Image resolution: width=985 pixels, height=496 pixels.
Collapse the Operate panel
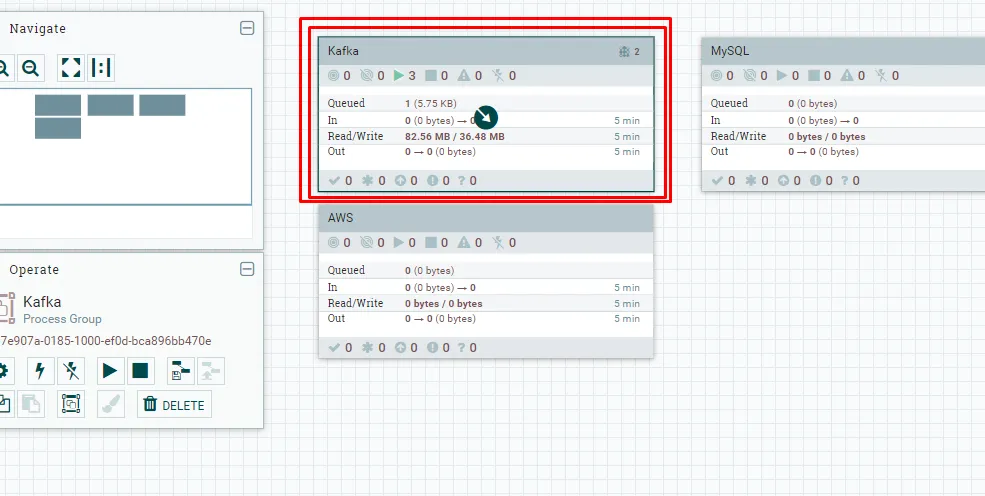[248, 269]
